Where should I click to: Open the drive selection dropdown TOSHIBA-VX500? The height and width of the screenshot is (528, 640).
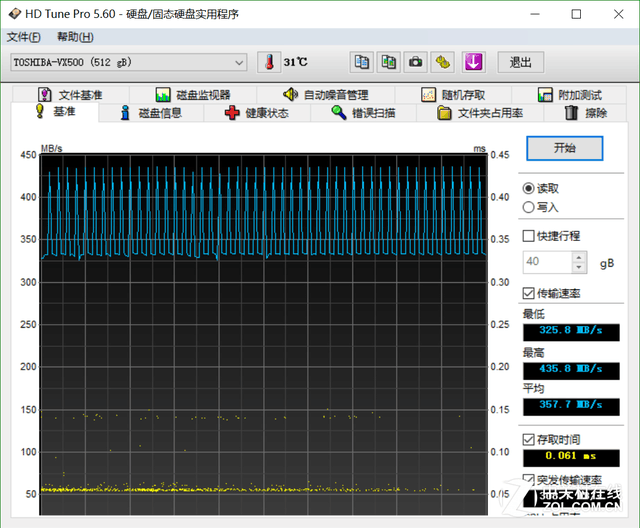tap(129, 62)
